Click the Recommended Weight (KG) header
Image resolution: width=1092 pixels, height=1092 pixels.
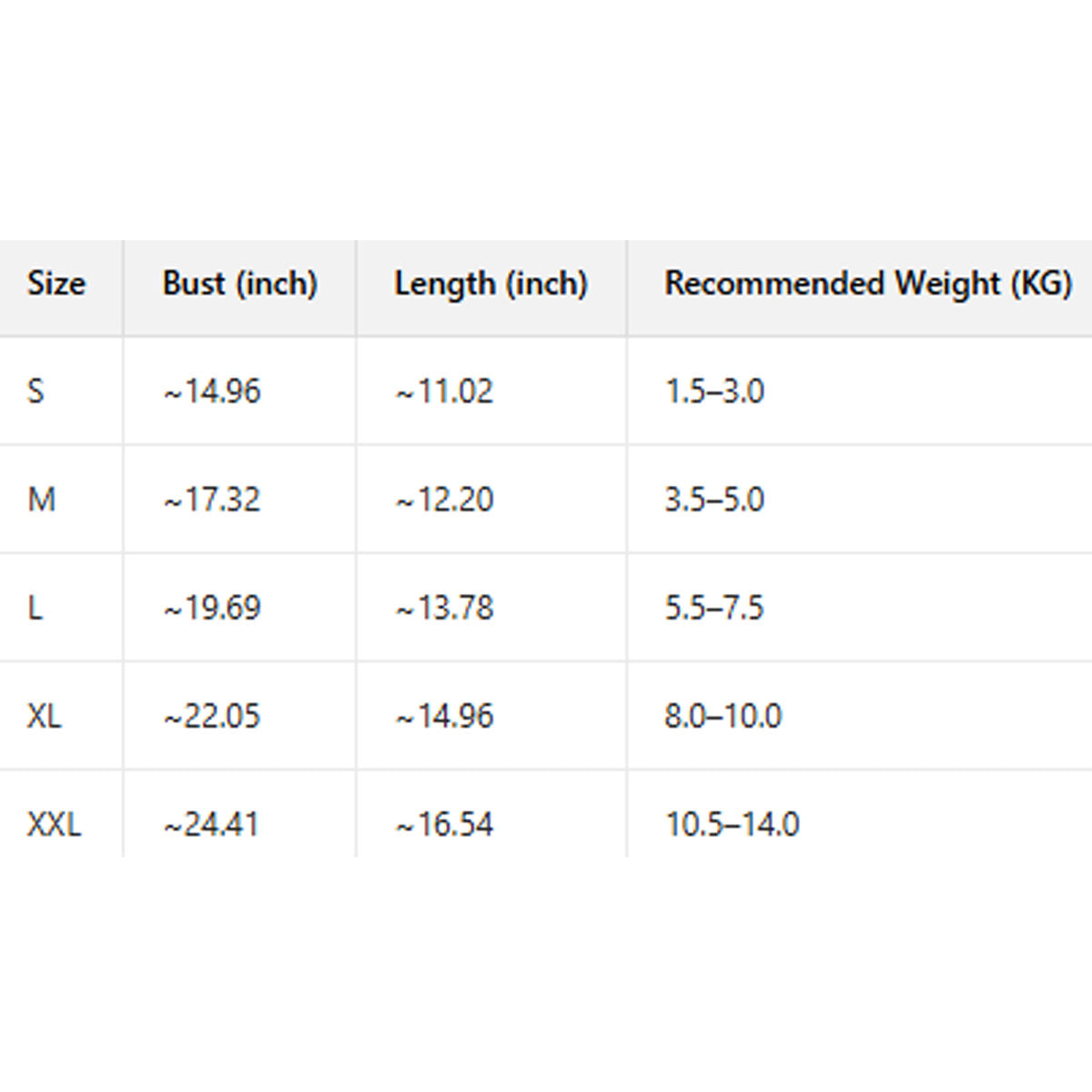coord(868,284)
